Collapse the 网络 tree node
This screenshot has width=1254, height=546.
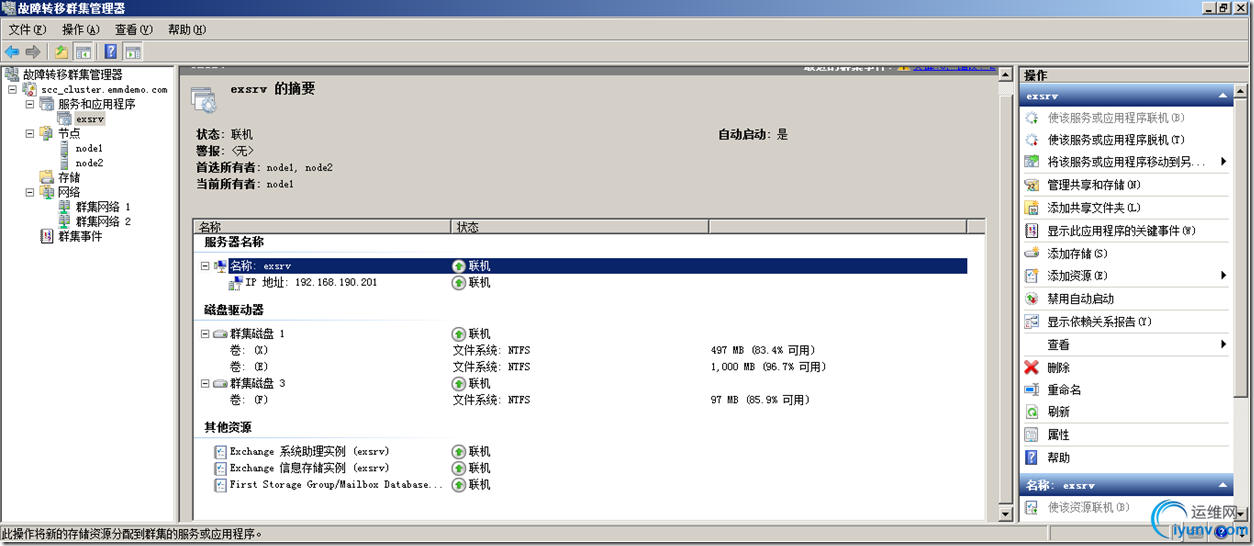(30, 192)
